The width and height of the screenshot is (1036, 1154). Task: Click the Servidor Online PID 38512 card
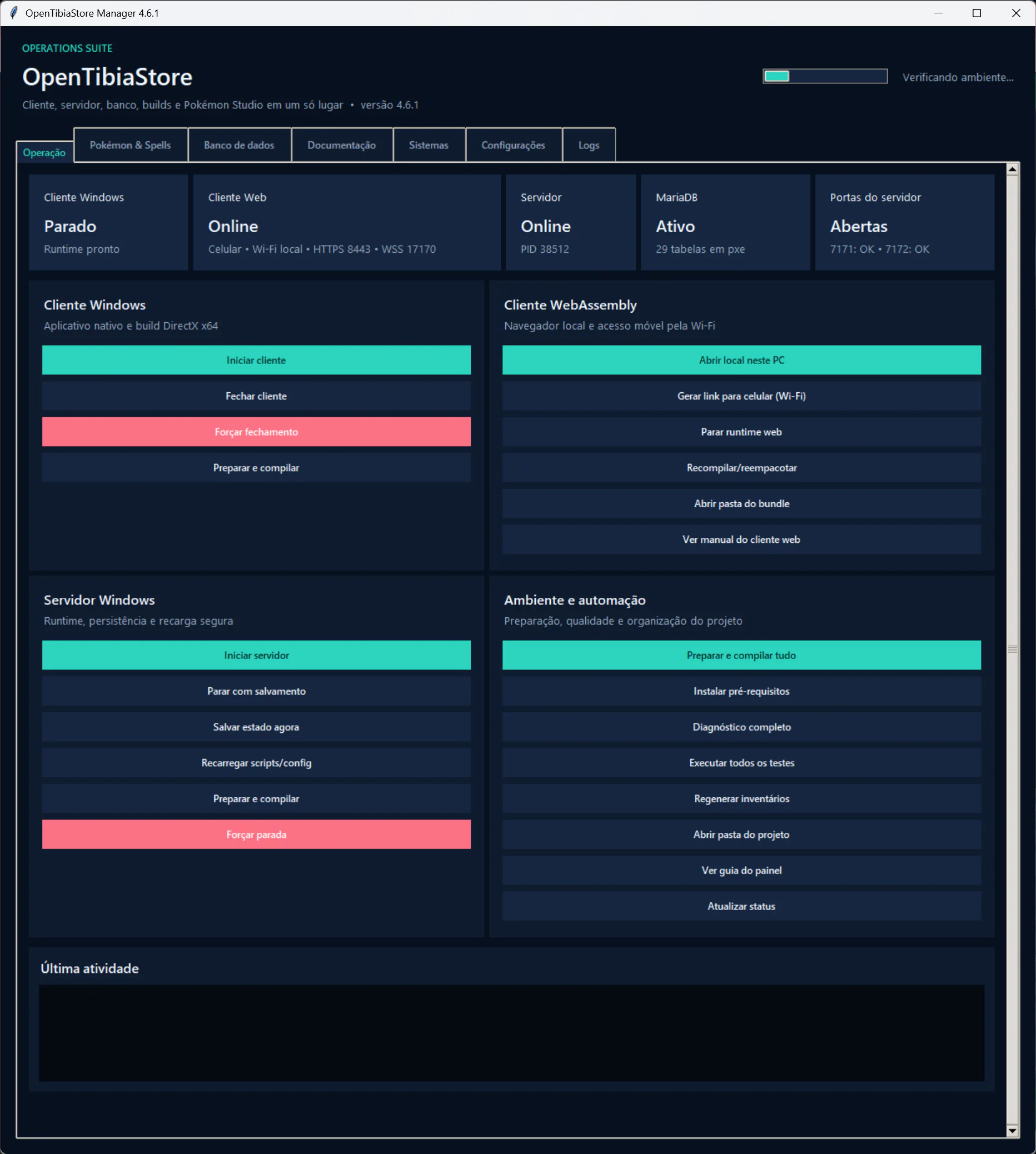pyautogui.click(x=570, y=222)
